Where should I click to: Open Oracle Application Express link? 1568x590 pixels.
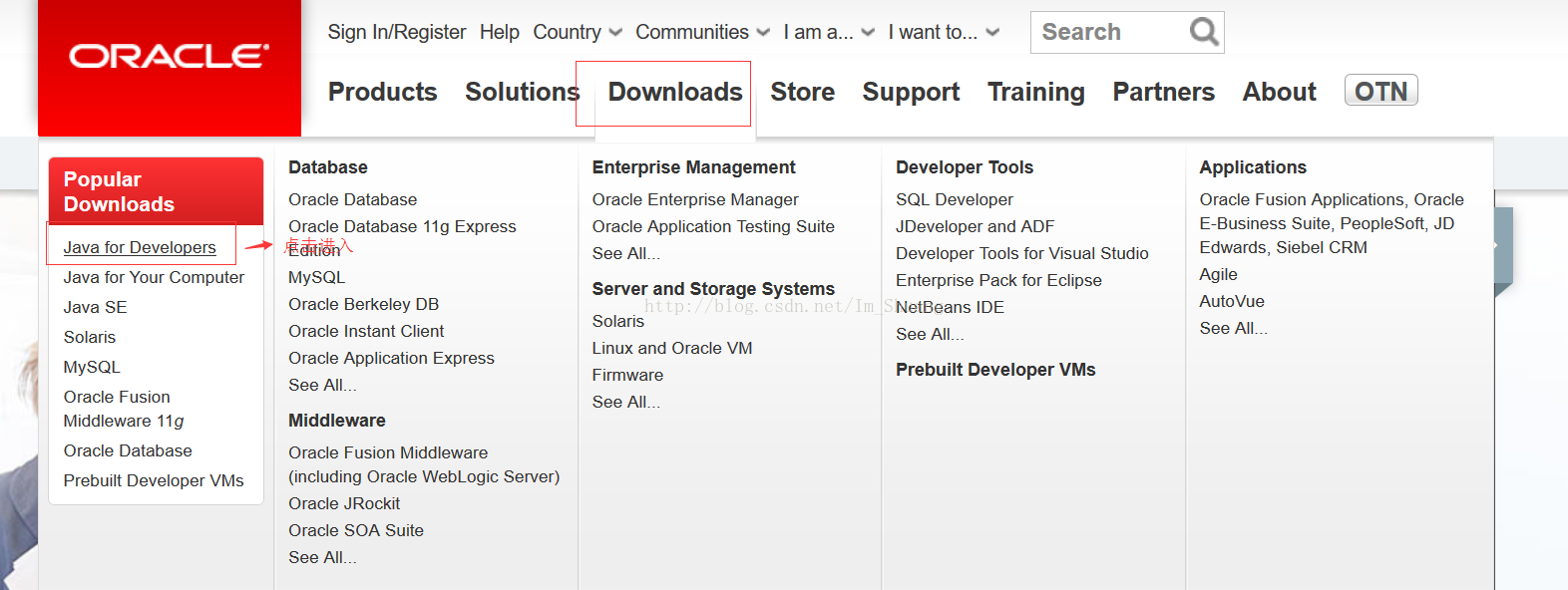coord(391,358)
